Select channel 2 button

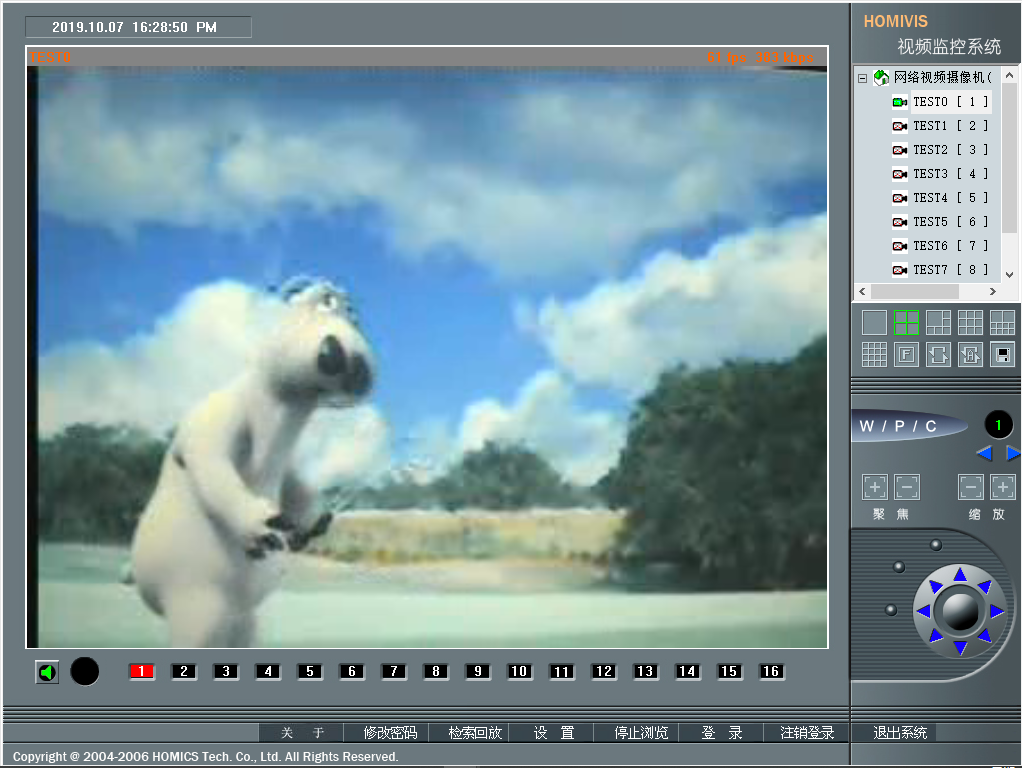[184, 672]
